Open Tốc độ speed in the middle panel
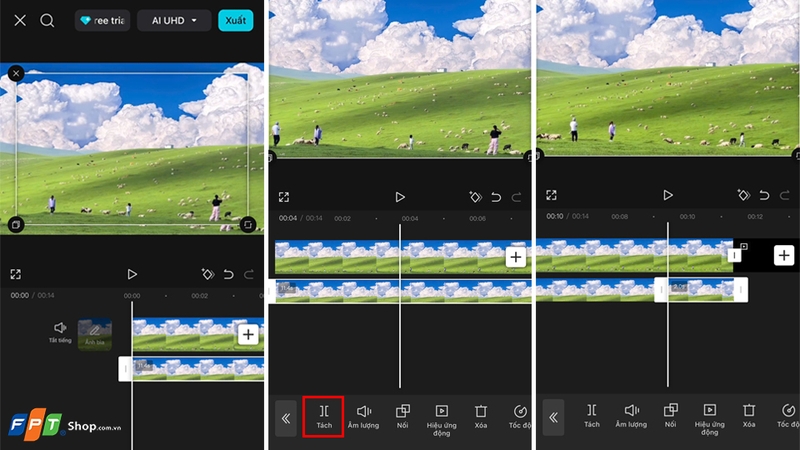Screen dimensions: 800x450 point(519,417)
